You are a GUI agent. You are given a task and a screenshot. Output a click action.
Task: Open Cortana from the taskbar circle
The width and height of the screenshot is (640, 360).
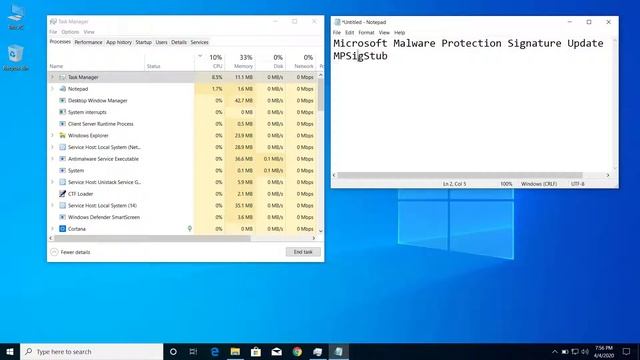click(173, 351)
